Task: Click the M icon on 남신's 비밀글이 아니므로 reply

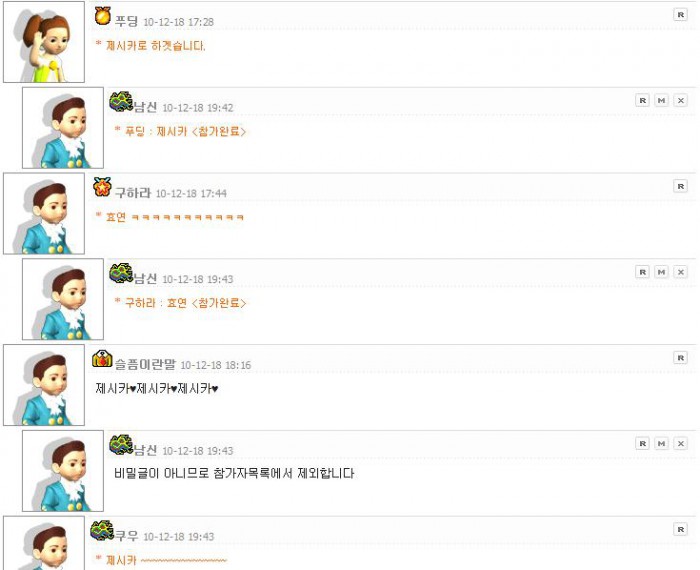Action: pos(661,443)
